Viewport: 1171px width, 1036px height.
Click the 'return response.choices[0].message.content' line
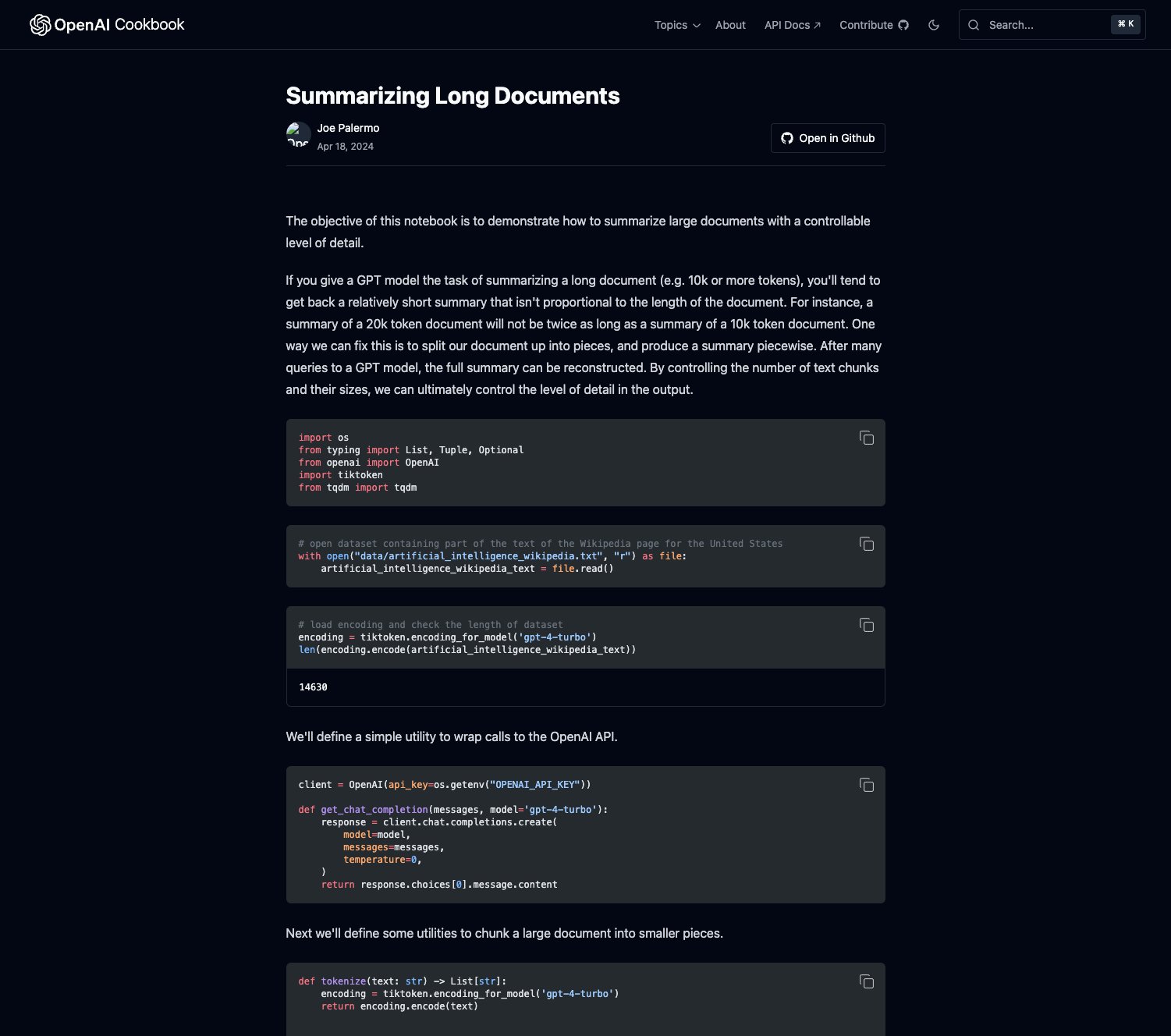(x=439, y=885)
